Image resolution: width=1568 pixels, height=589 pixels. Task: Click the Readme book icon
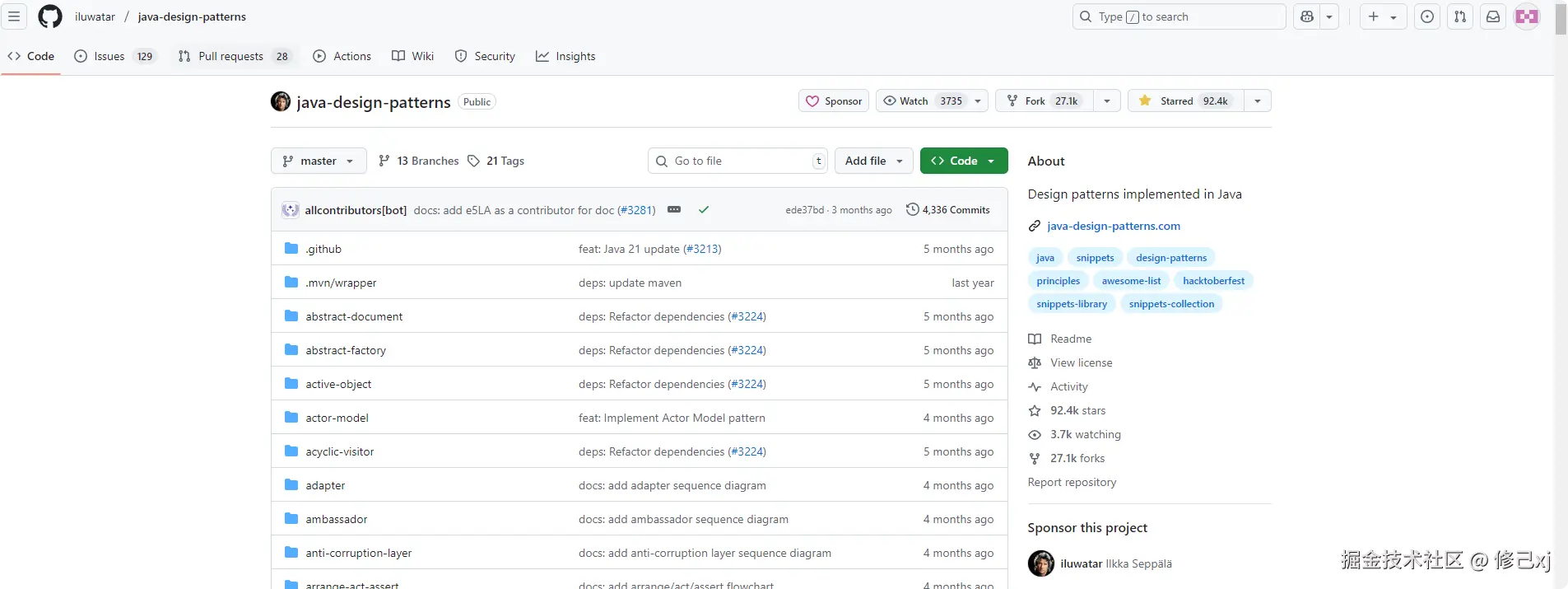point(1035,339)
